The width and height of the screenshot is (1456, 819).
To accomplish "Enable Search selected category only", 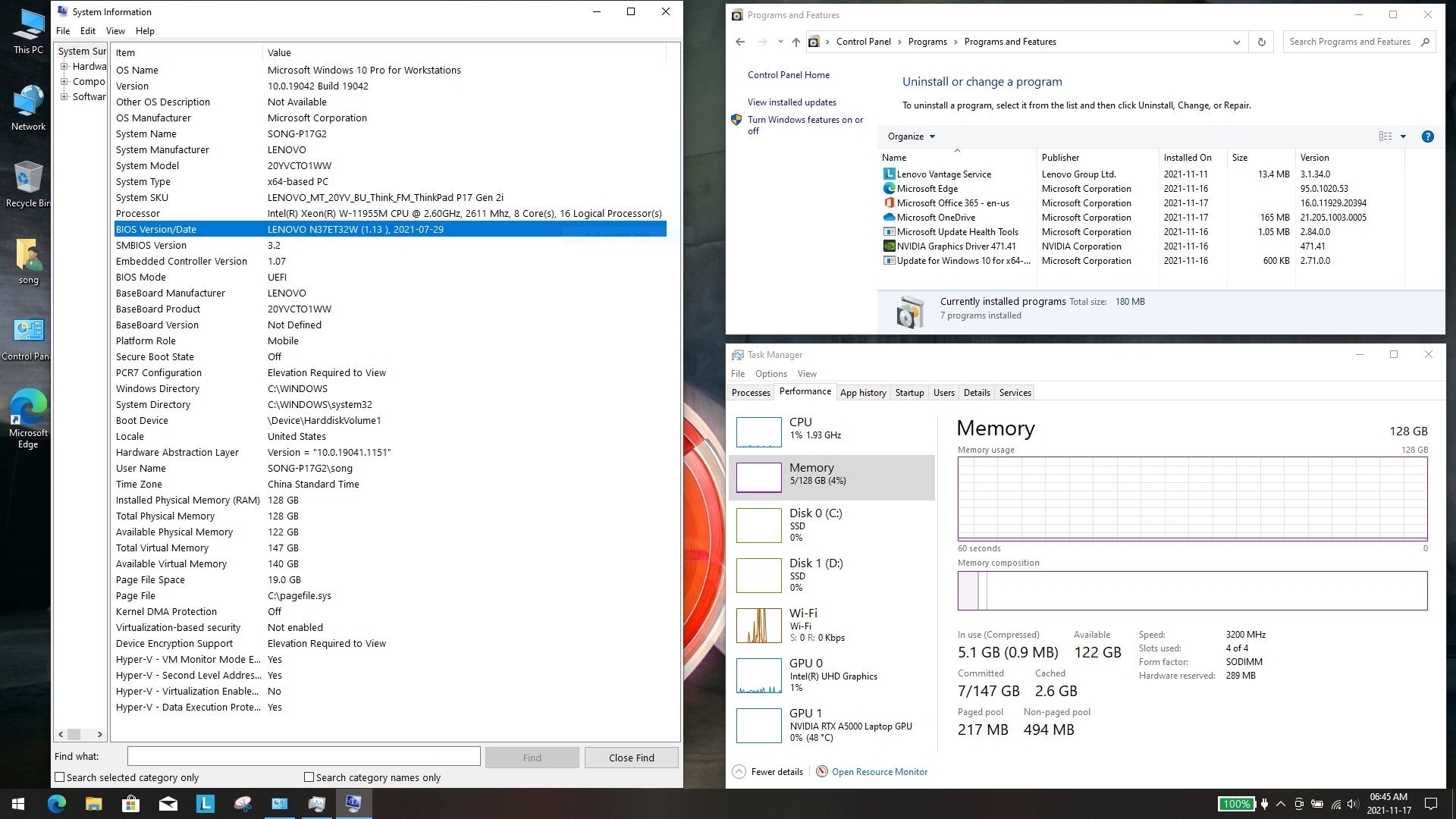I will coord(60,777).
